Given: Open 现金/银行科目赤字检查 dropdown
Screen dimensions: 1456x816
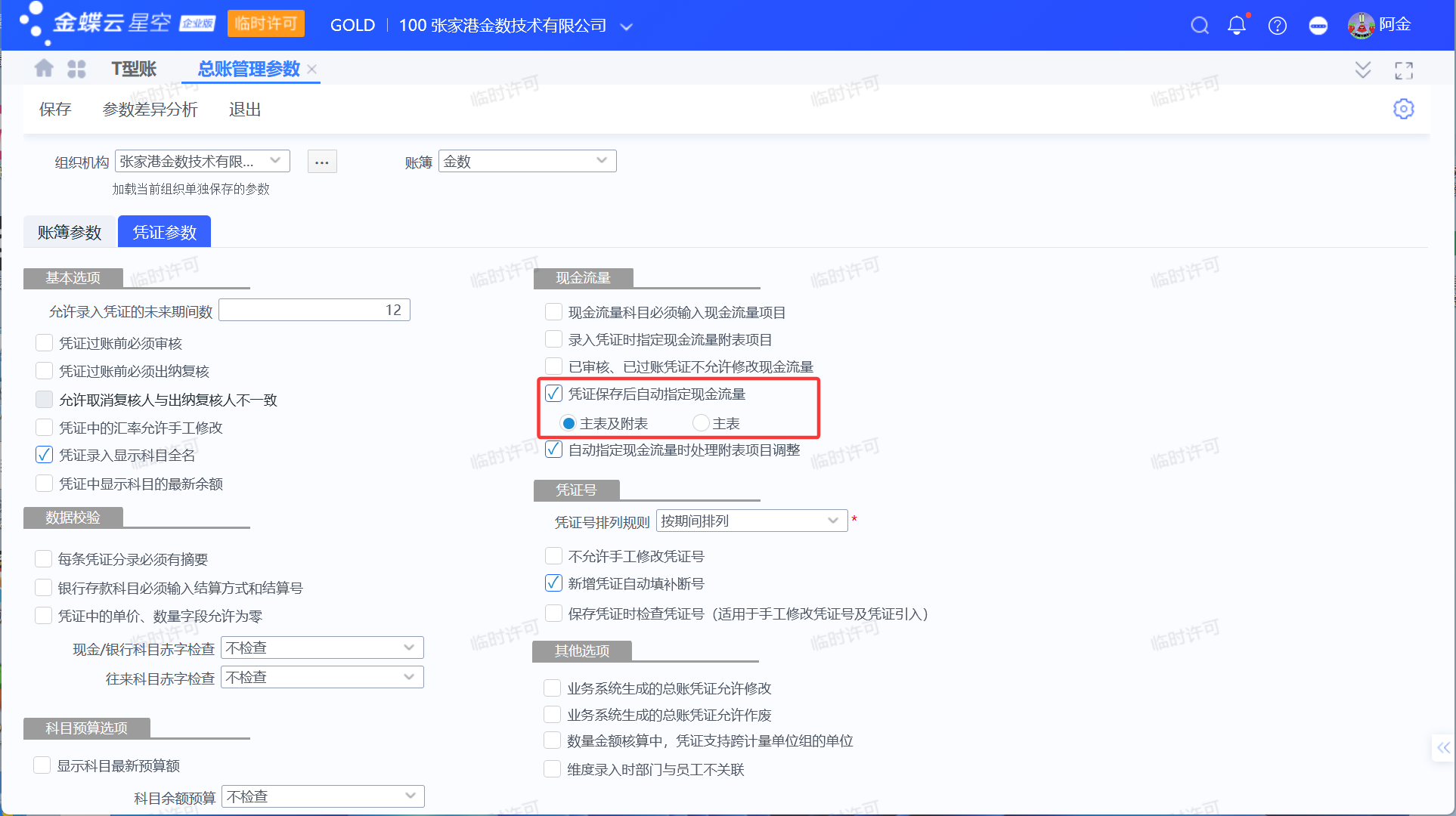Looking at the screenshot, I should [322, 648].
